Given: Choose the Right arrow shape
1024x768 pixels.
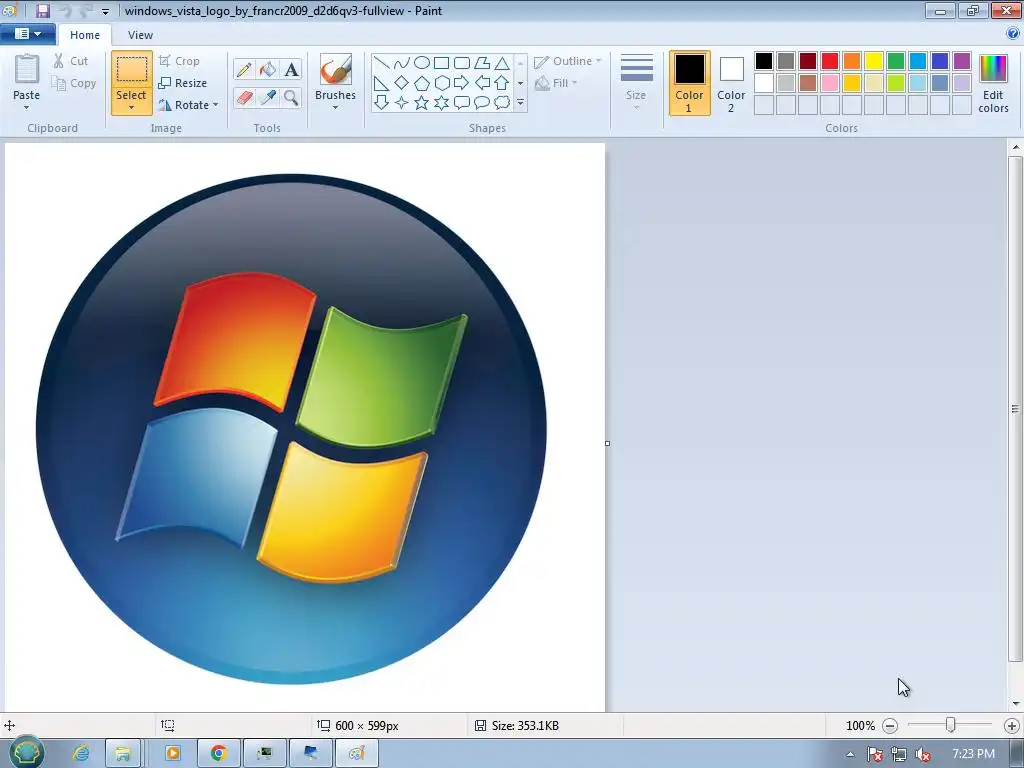Looking at the screenshot, I should point(462,83).
